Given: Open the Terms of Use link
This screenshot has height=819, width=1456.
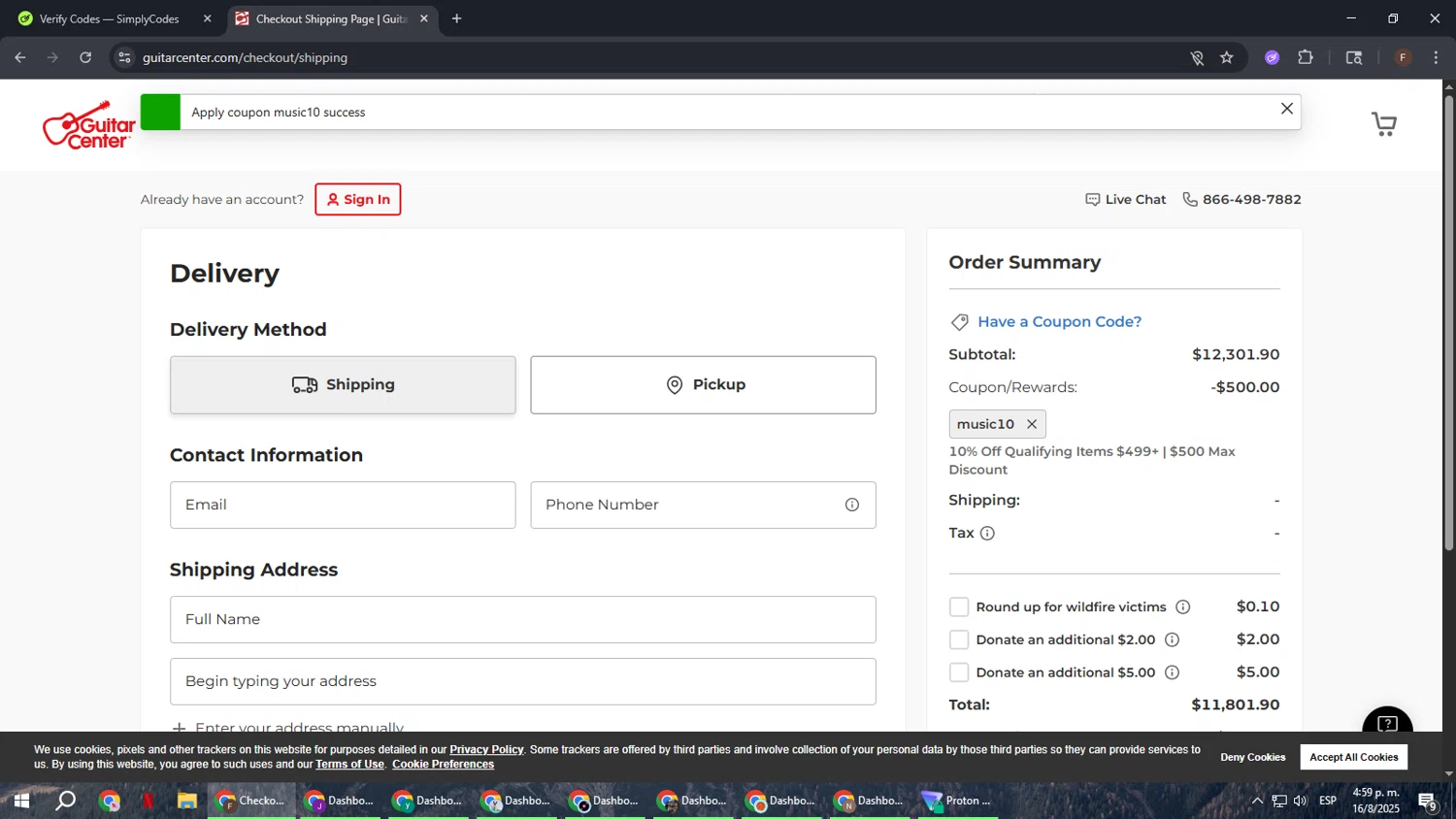Looking at the screenshot, I should pyautogui.click(x=349, y=765).
